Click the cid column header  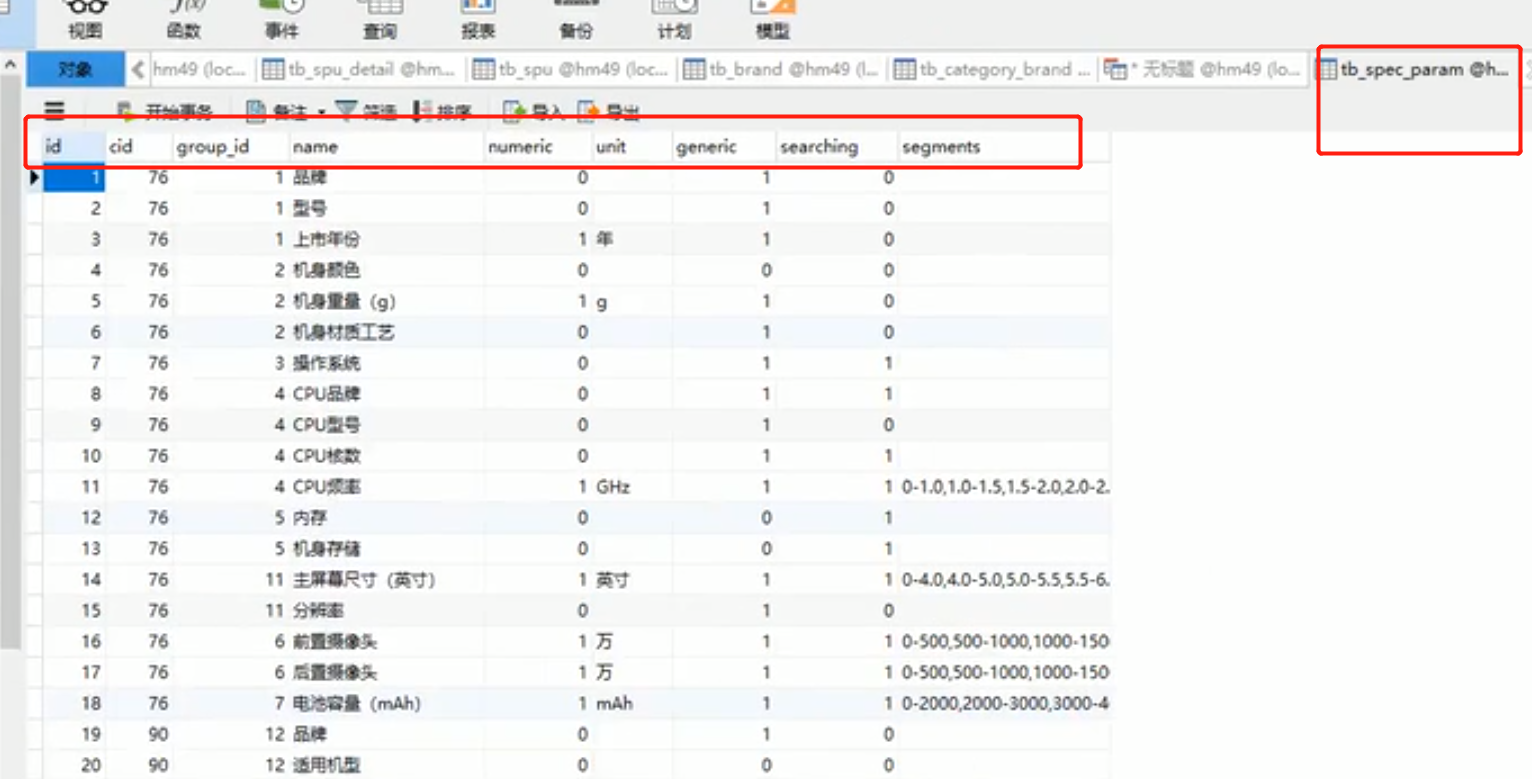pos(139,146)
